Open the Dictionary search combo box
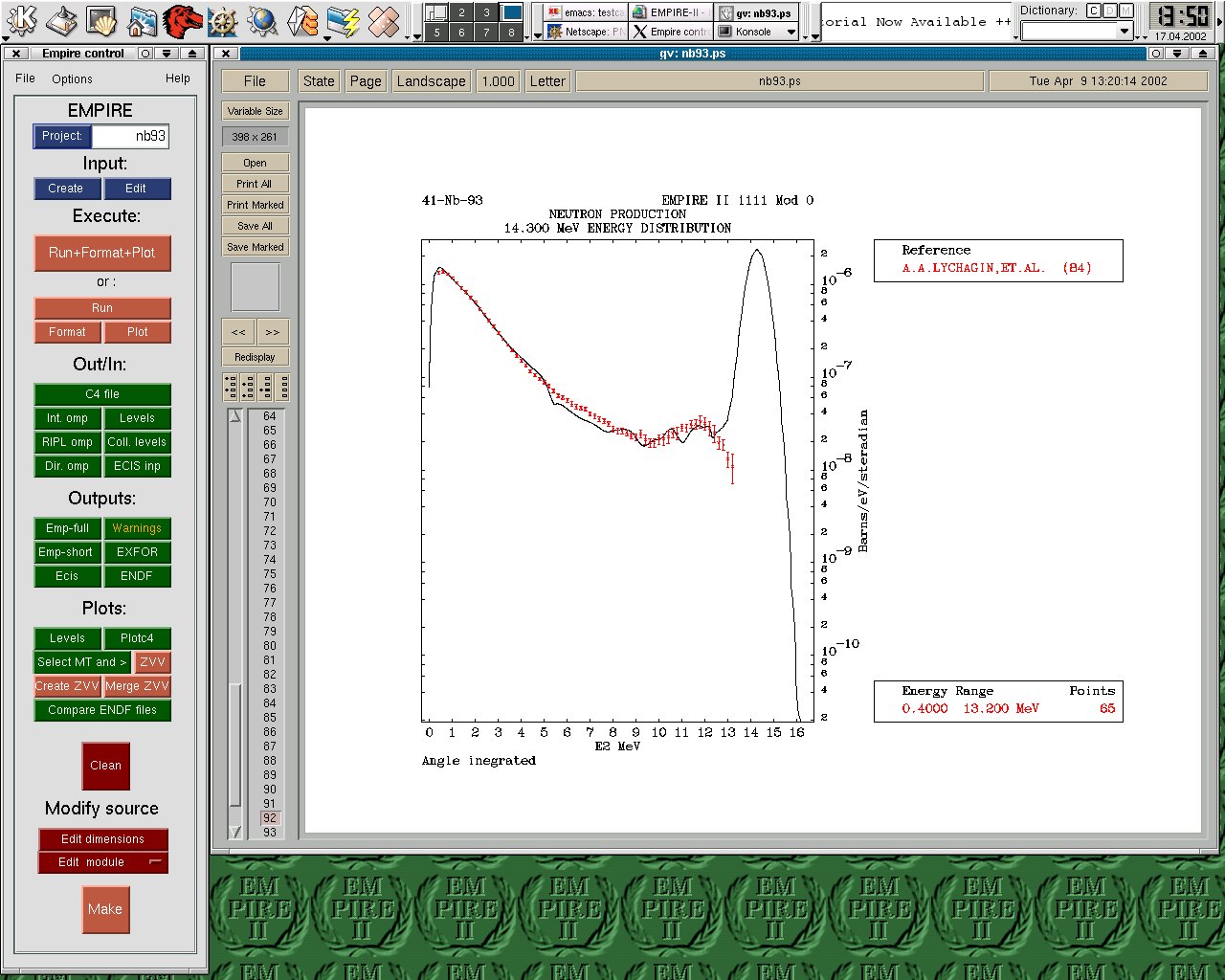Viewport: 1225px width, 980px height. pos(1077,32)
